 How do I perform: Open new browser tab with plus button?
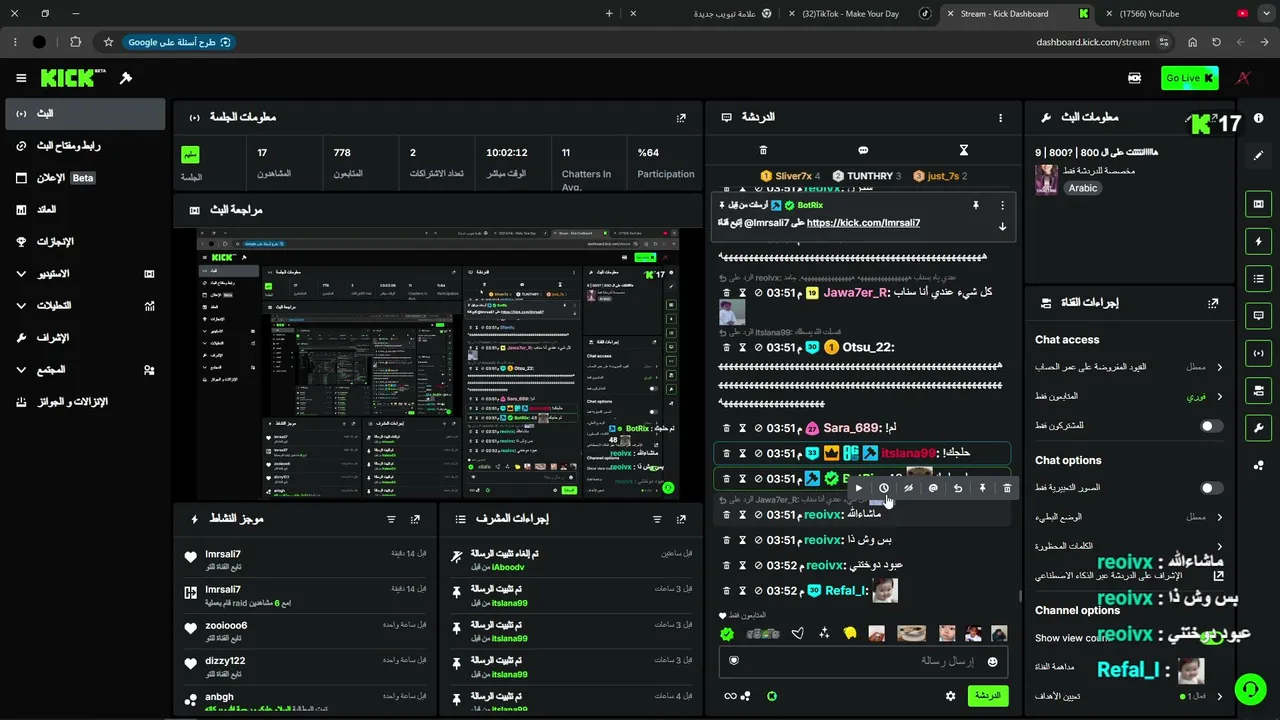609,14
